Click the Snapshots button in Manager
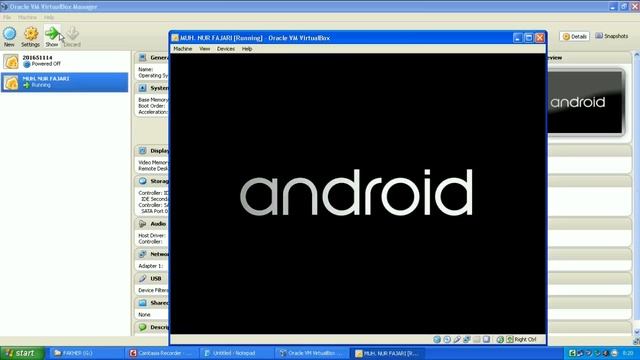 (611, 36)
